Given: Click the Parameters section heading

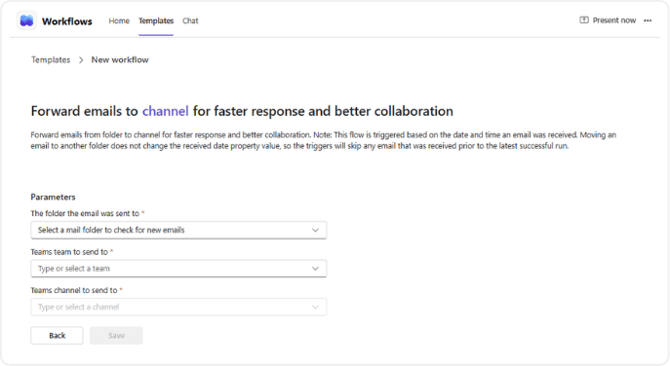Looking at the screenshot, I should (x=53, y=197).
